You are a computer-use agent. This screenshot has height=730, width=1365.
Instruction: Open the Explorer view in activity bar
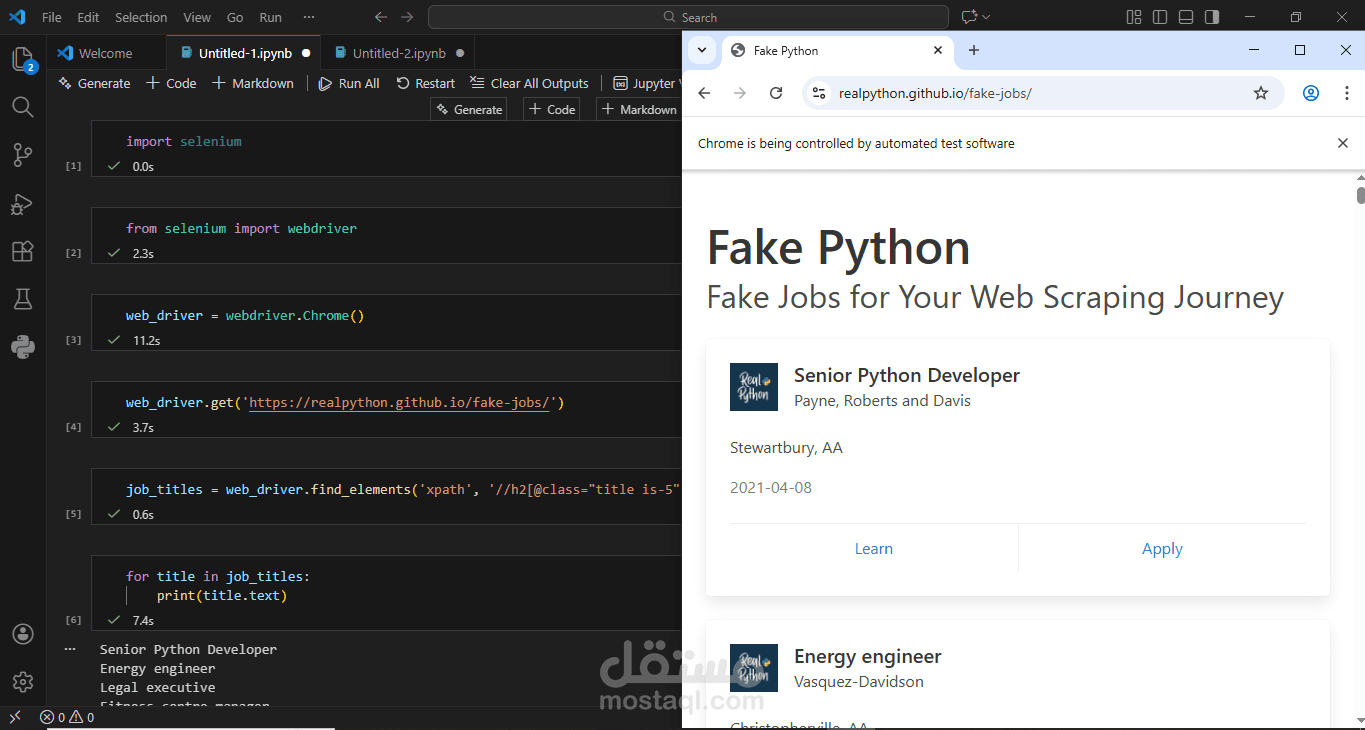coord(22,59)
